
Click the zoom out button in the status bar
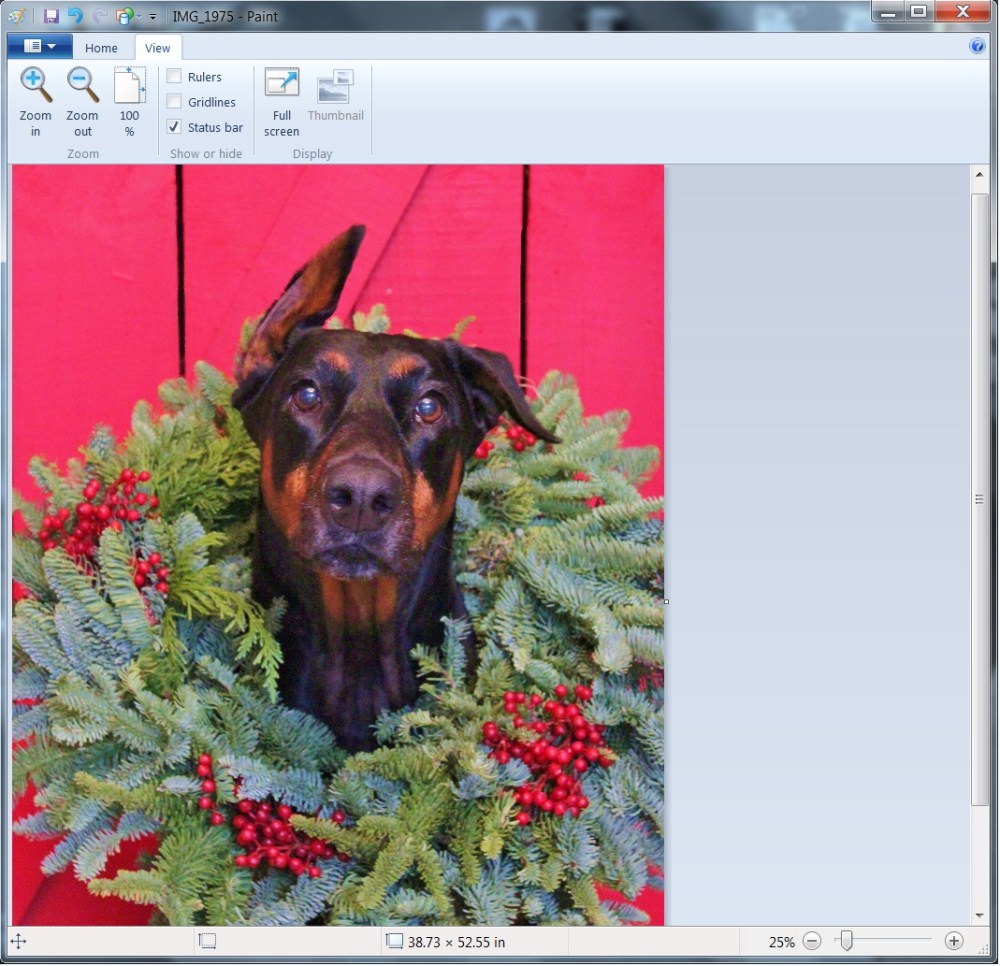812,941
